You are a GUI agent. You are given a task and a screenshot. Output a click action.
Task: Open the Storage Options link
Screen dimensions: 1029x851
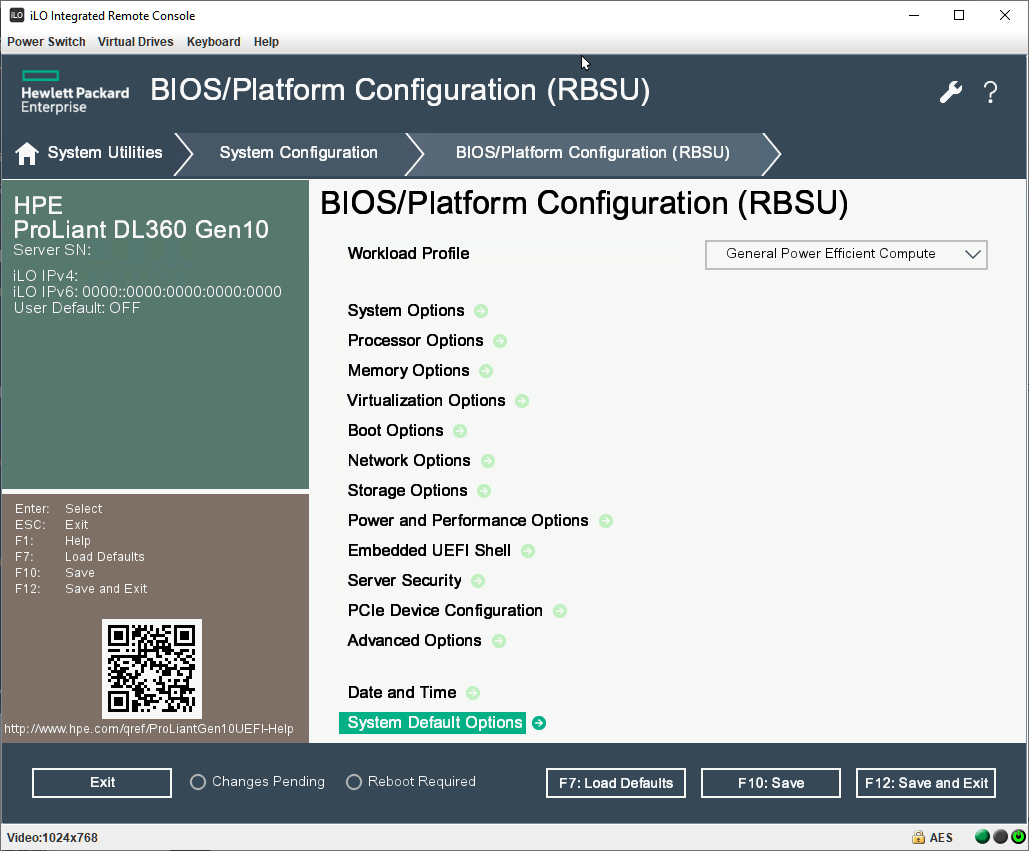[x=408, y=491]
